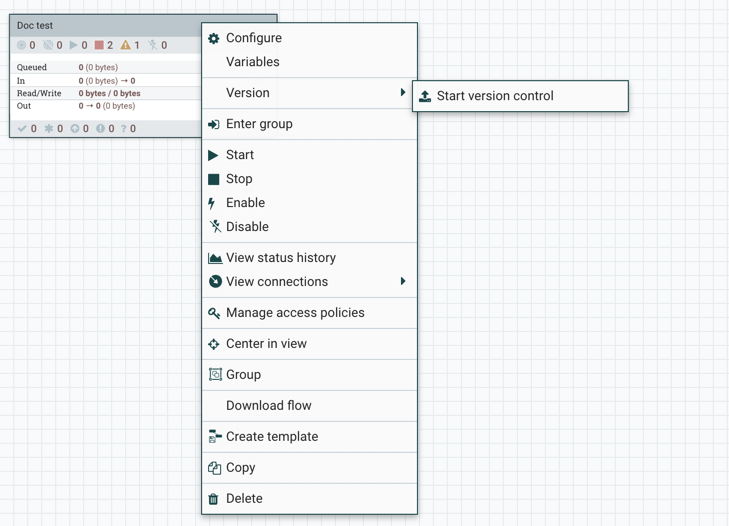Click the Doc test process group title
Image resolution: width=729 pixels, height=526 pixels.
point(35,25)
